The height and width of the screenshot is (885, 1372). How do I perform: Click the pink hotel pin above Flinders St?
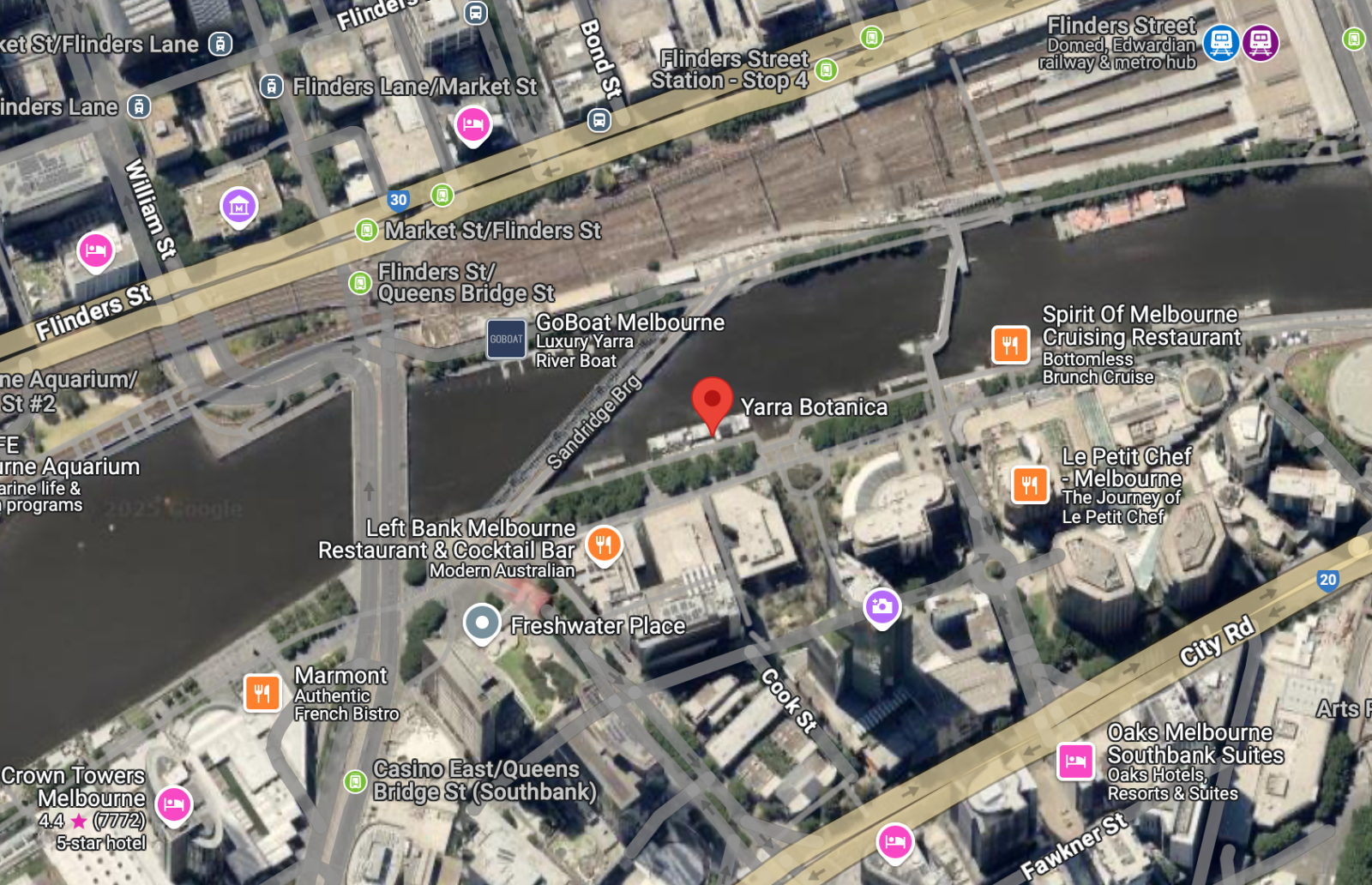pyautogui.click(x=473, y=126)
